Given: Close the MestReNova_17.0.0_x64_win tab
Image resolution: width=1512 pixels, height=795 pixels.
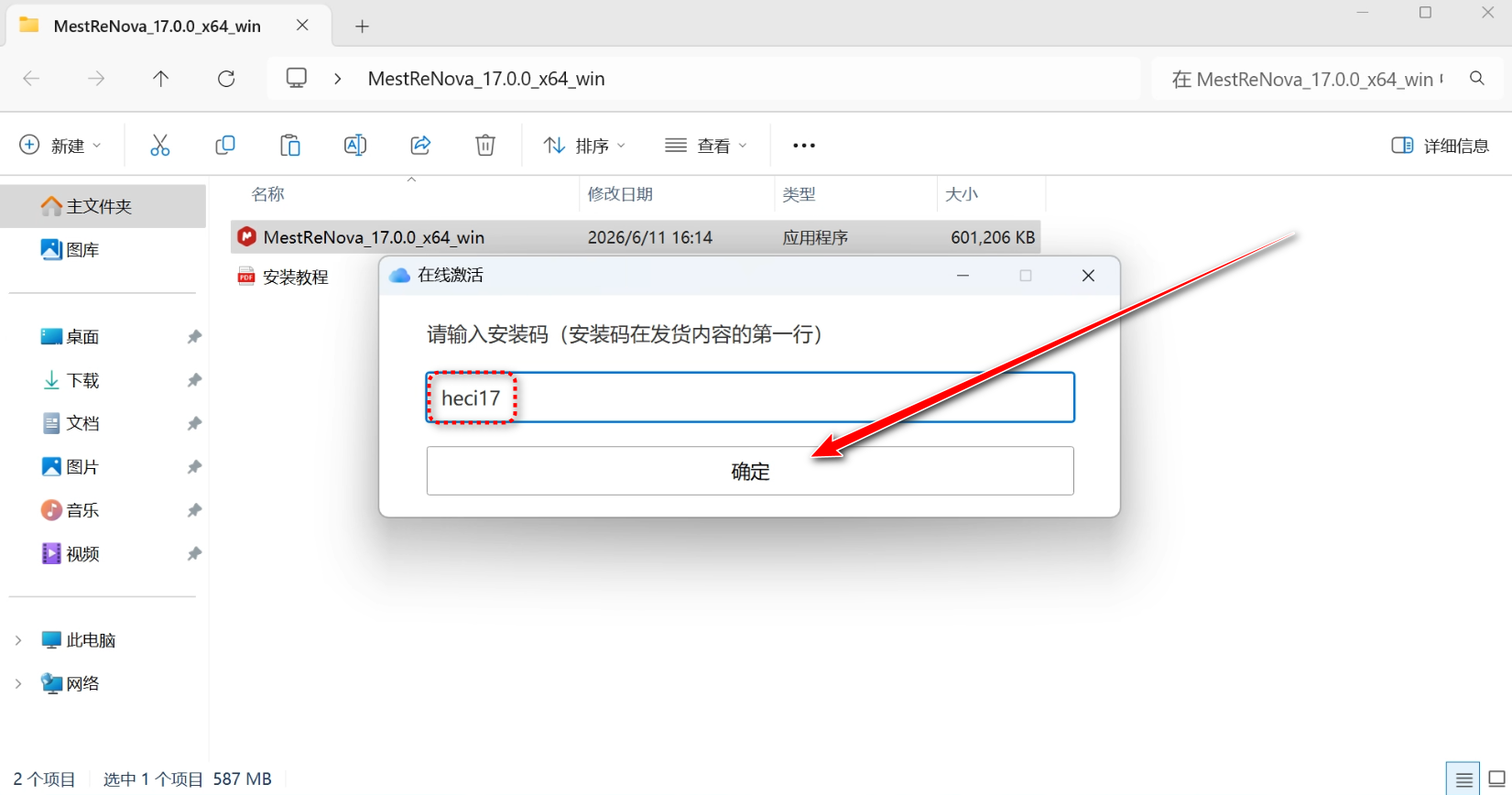Looking at the screenshot, I should tap(302, 26).
